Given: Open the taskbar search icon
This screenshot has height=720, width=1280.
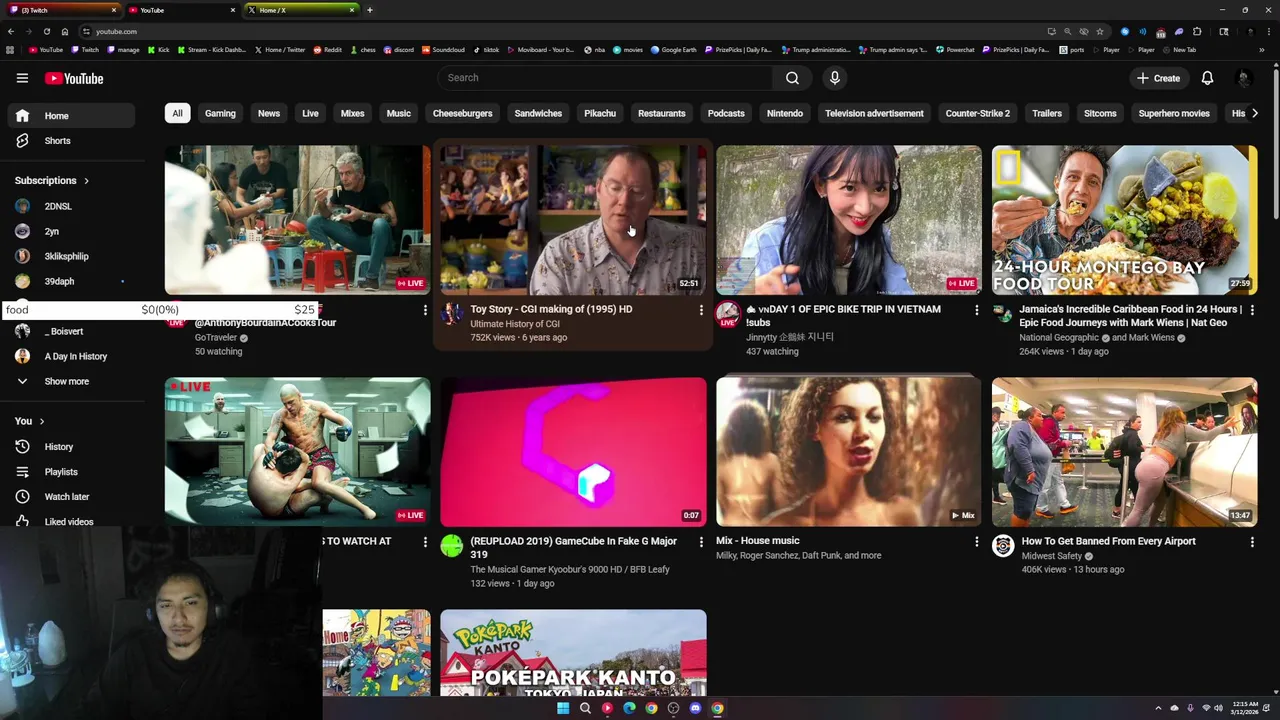Looking at the screenshot, I should [585, 708].
